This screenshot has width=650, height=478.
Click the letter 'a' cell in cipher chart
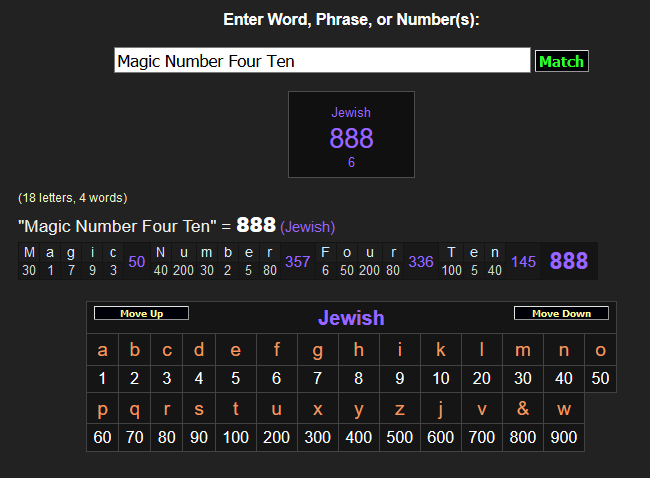click(x=102, y=350)
